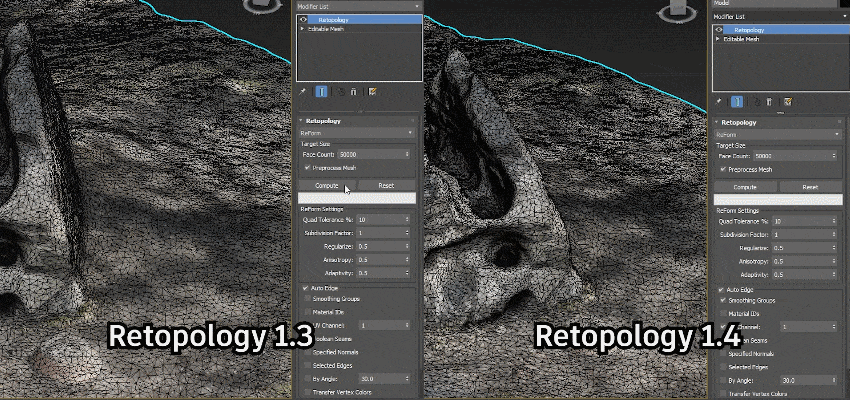Click the Anisotropy field in 1.4 panel
The image size is (850, 400).
click(x=802, y=261)
